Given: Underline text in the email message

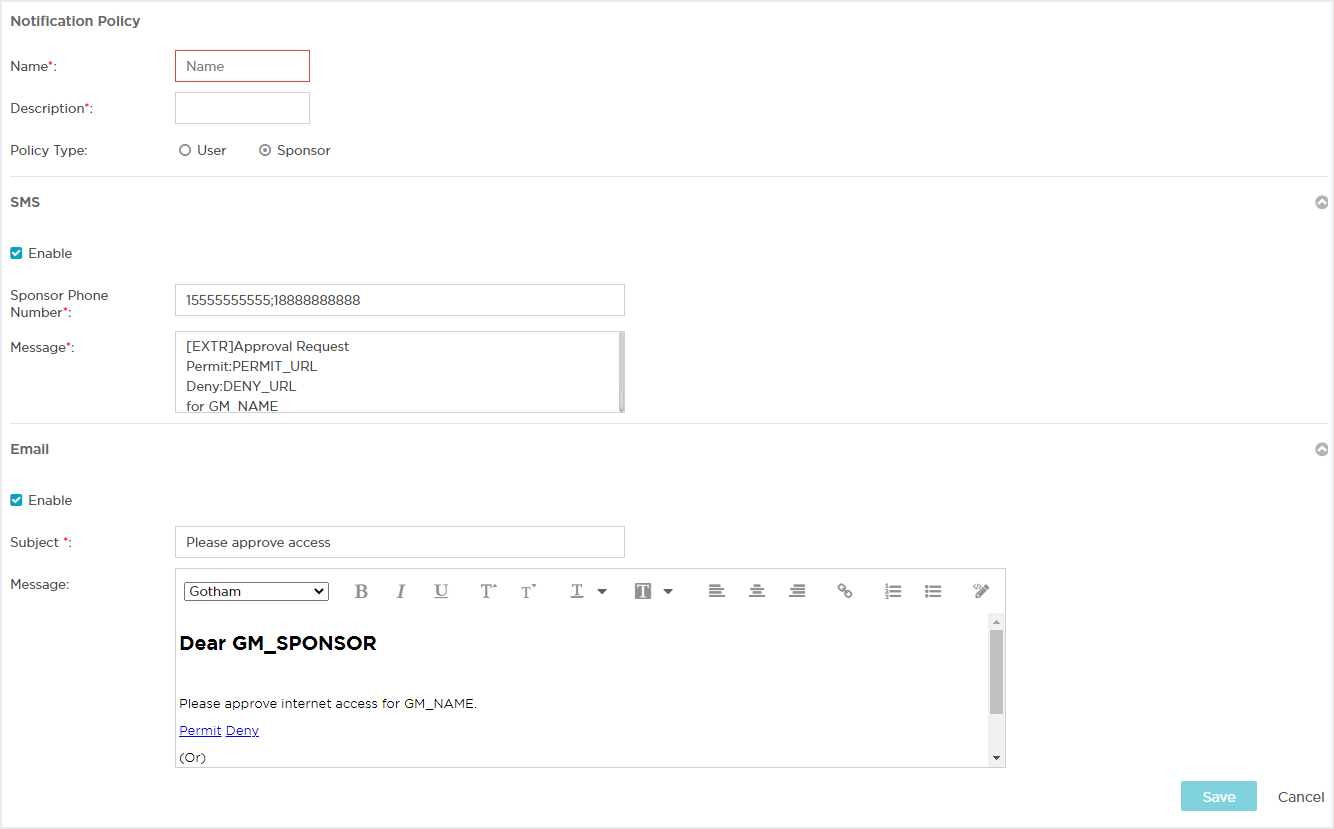Looking at the screenshot, I should (x=441, y=591).
